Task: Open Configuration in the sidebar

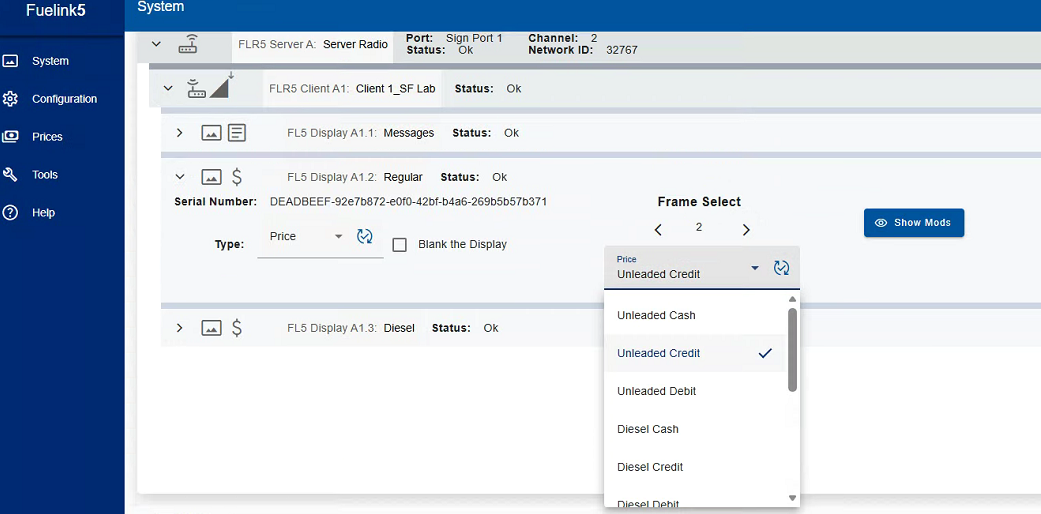Action: 64,99
